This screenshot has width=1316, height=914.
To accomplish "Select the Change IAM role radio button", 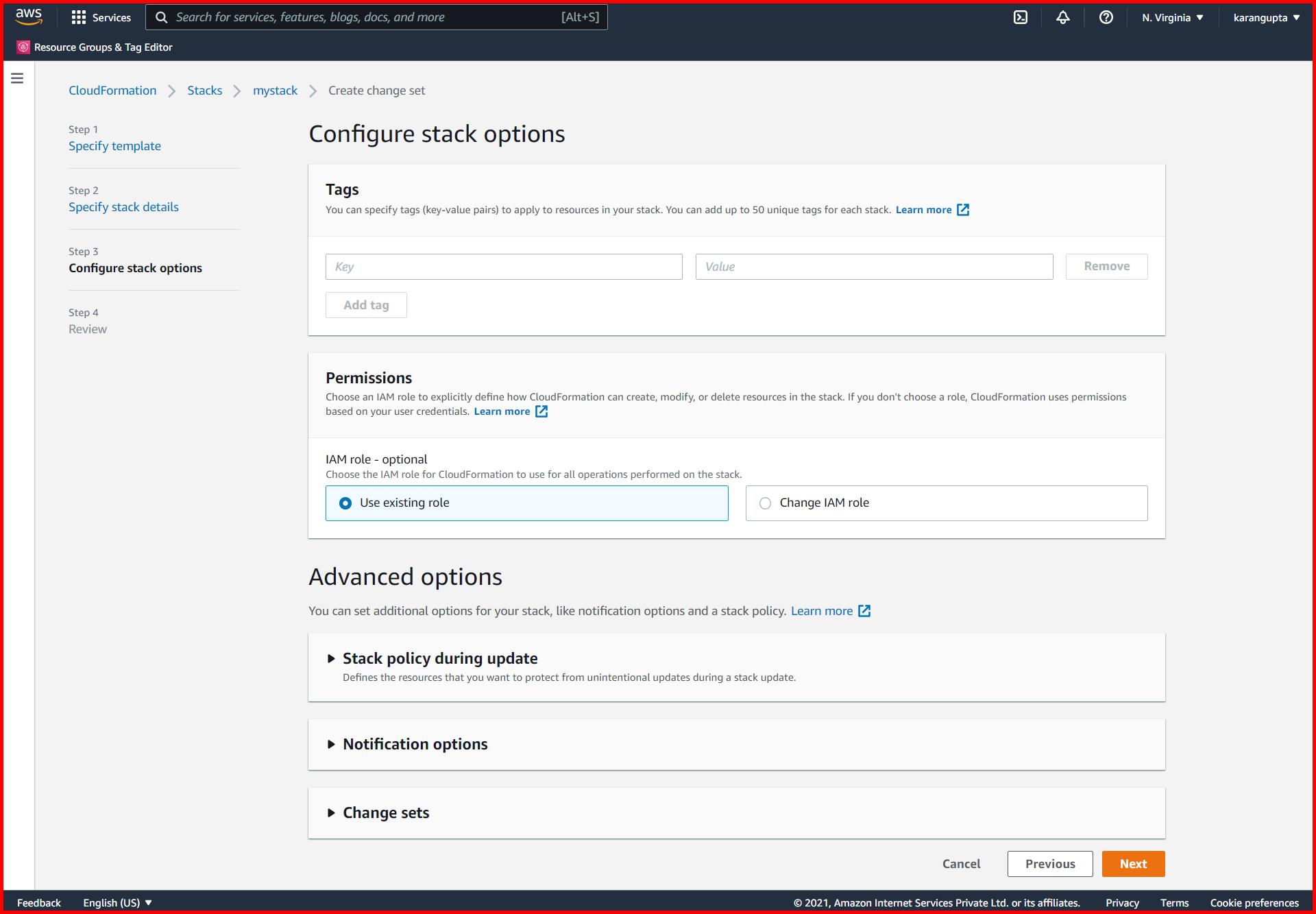I will 765,503.
